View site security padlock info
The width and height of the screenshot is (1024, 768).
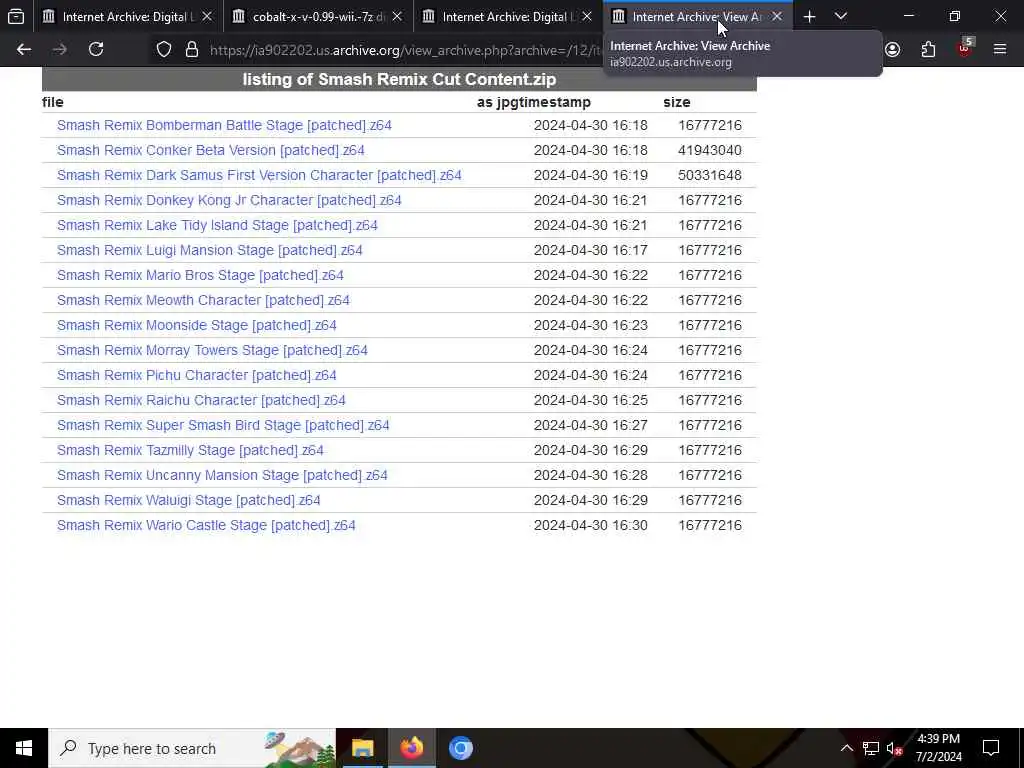pos(191,50)
